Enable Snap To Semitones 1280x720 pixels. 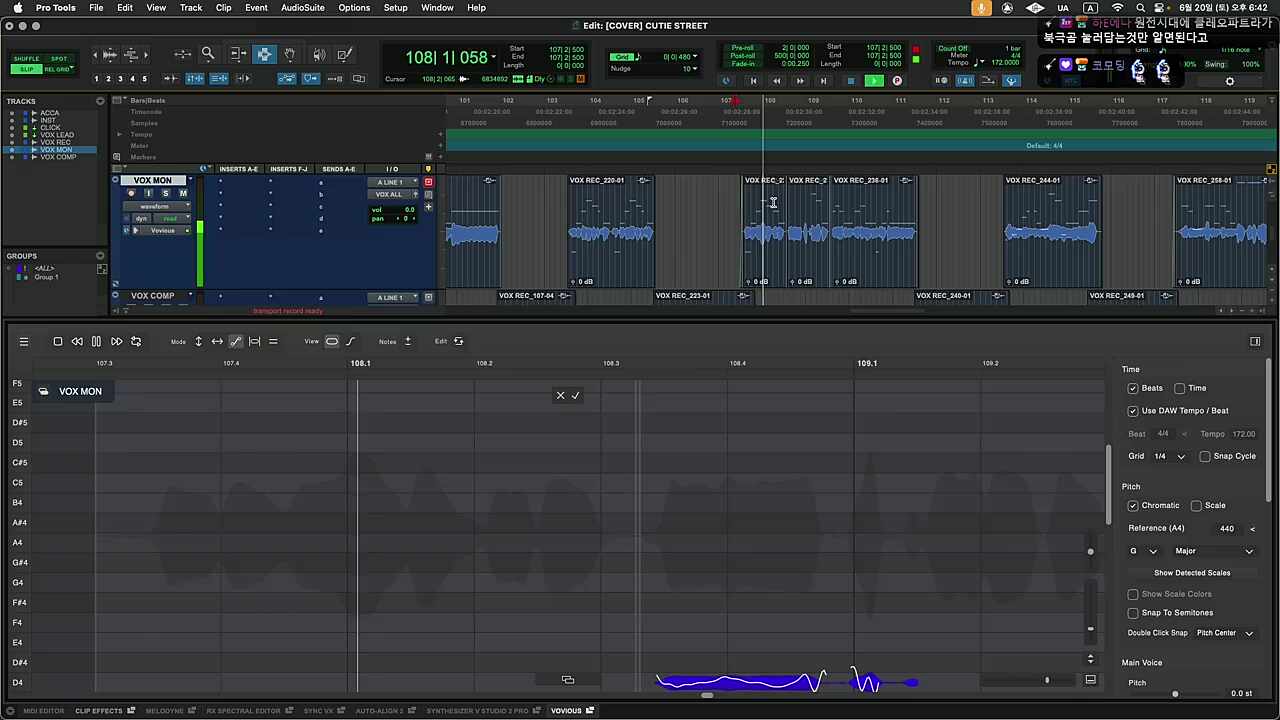[x=1133, y=613]
